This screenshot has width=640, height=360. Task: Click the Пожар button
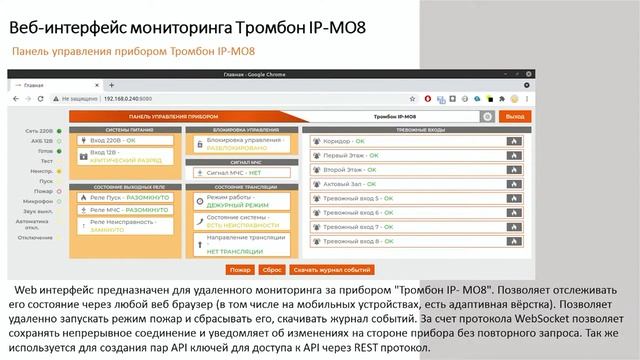[x=240, y=270]
